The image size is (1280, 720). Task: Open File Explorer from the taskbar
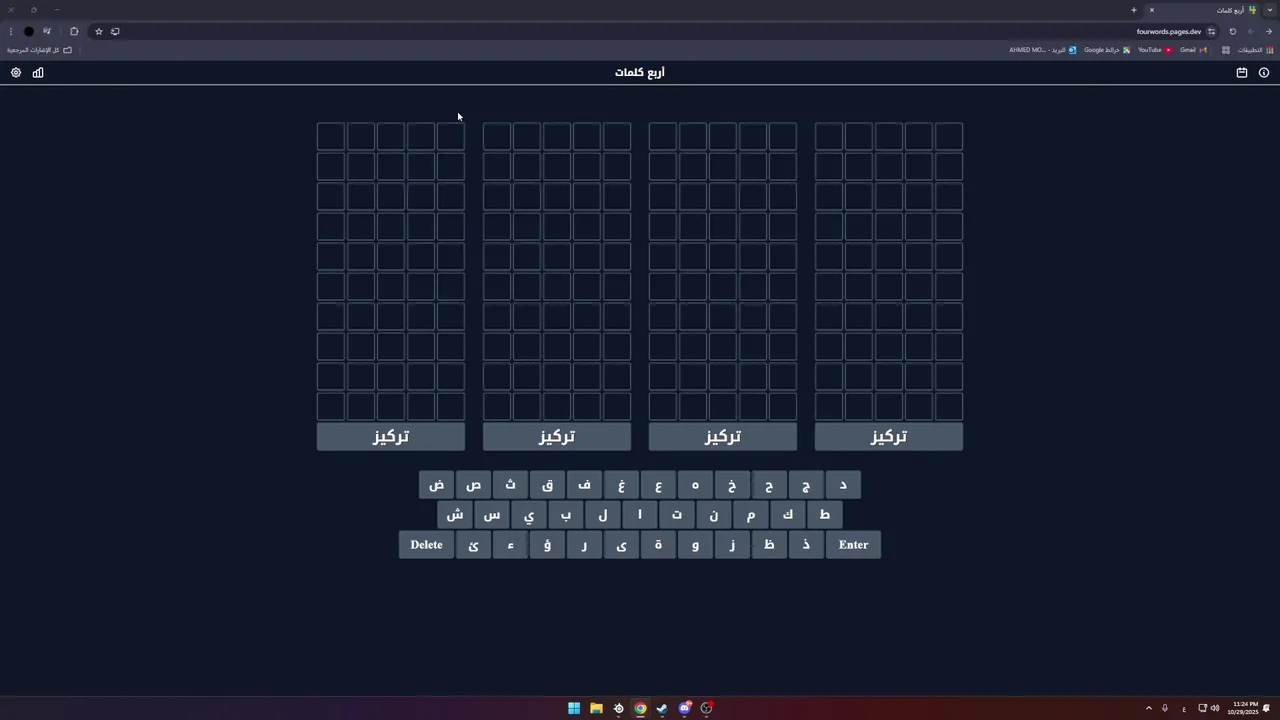coord(596,708)
